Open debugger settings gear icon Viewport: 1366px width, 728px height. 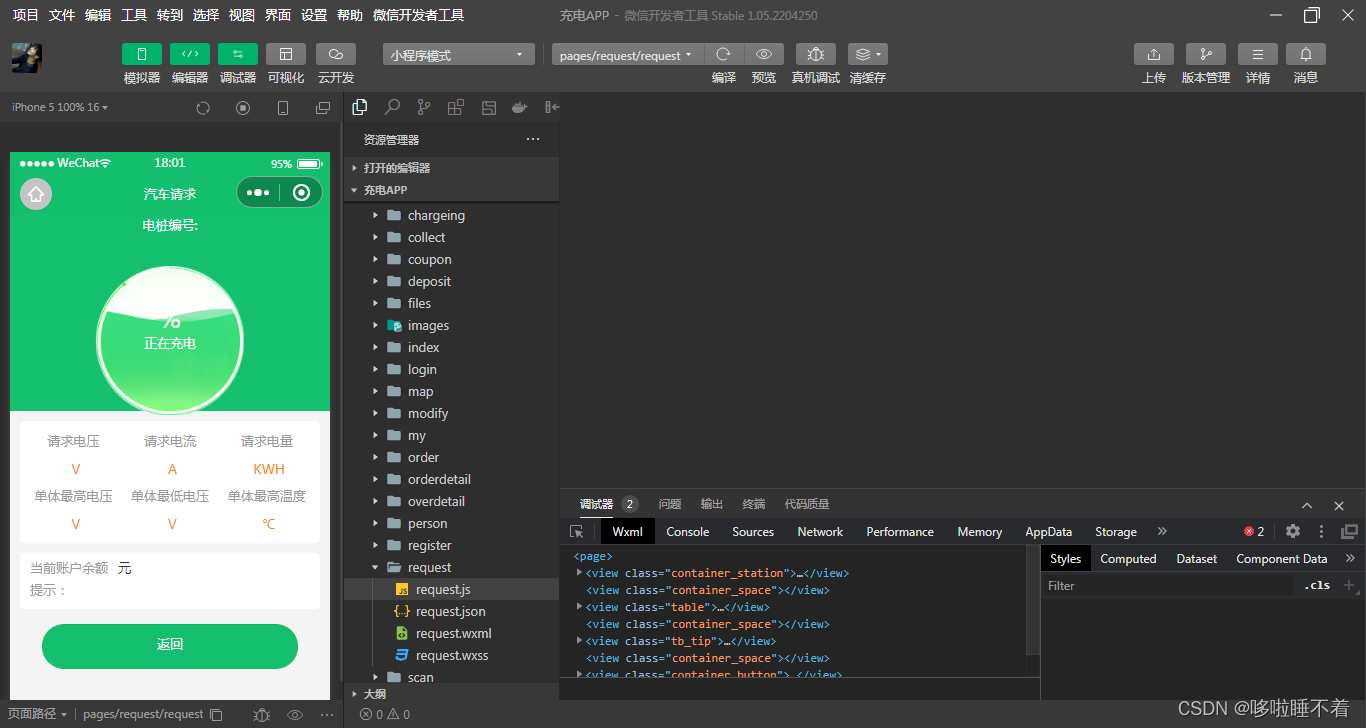click(x=1293, y=531)
